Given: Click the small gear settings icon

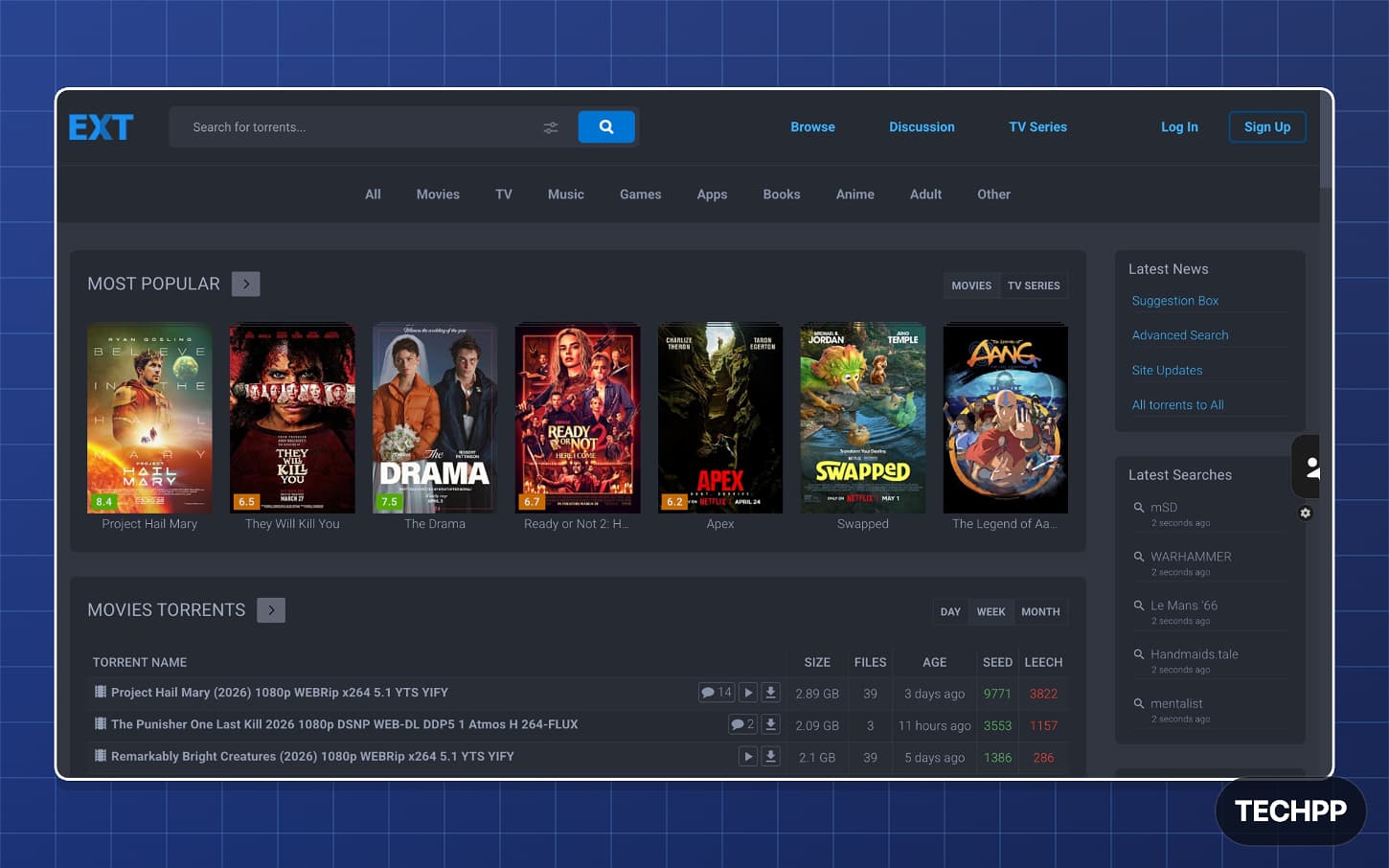Looking at the screenshot, I should 1305,514.
